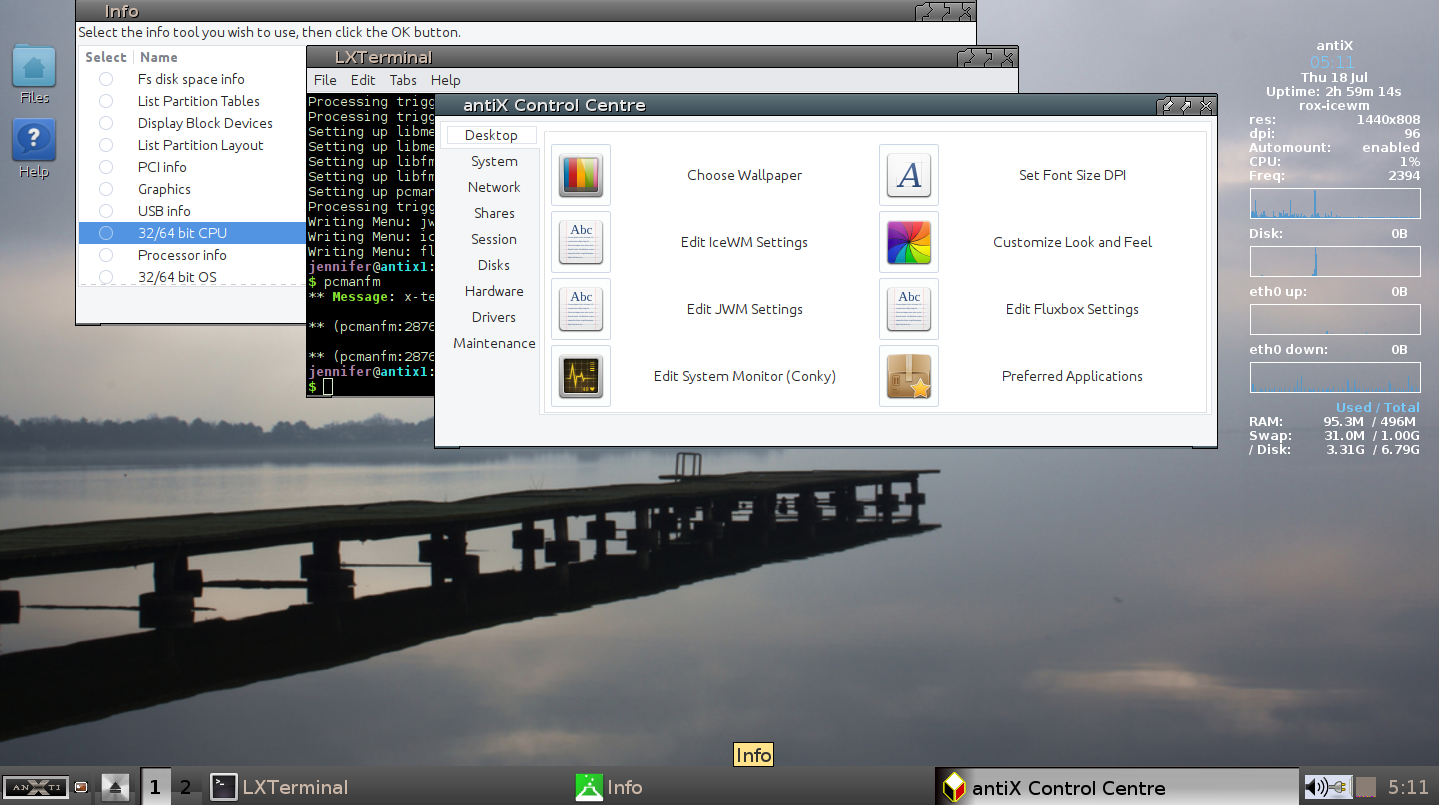Select the 32/64 bit CPU radio button
Screen dimensions: 1439x805
pos(106,233)
